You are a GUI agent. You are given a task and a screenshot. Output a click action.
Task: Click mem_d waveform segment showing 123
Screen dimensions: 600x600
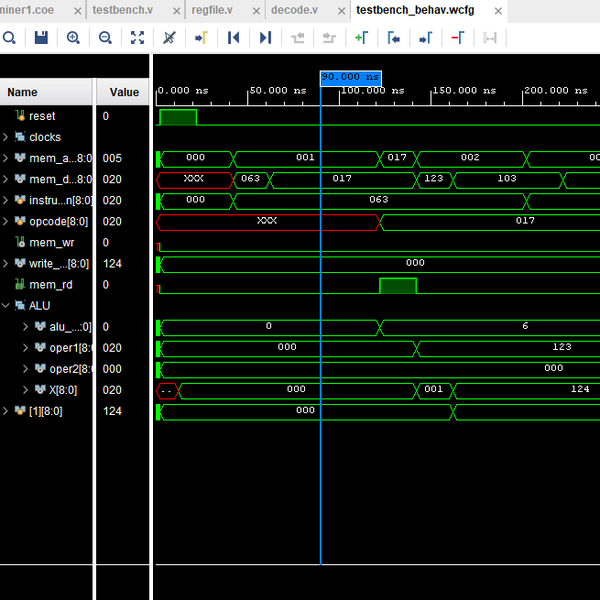pos(434,180)
